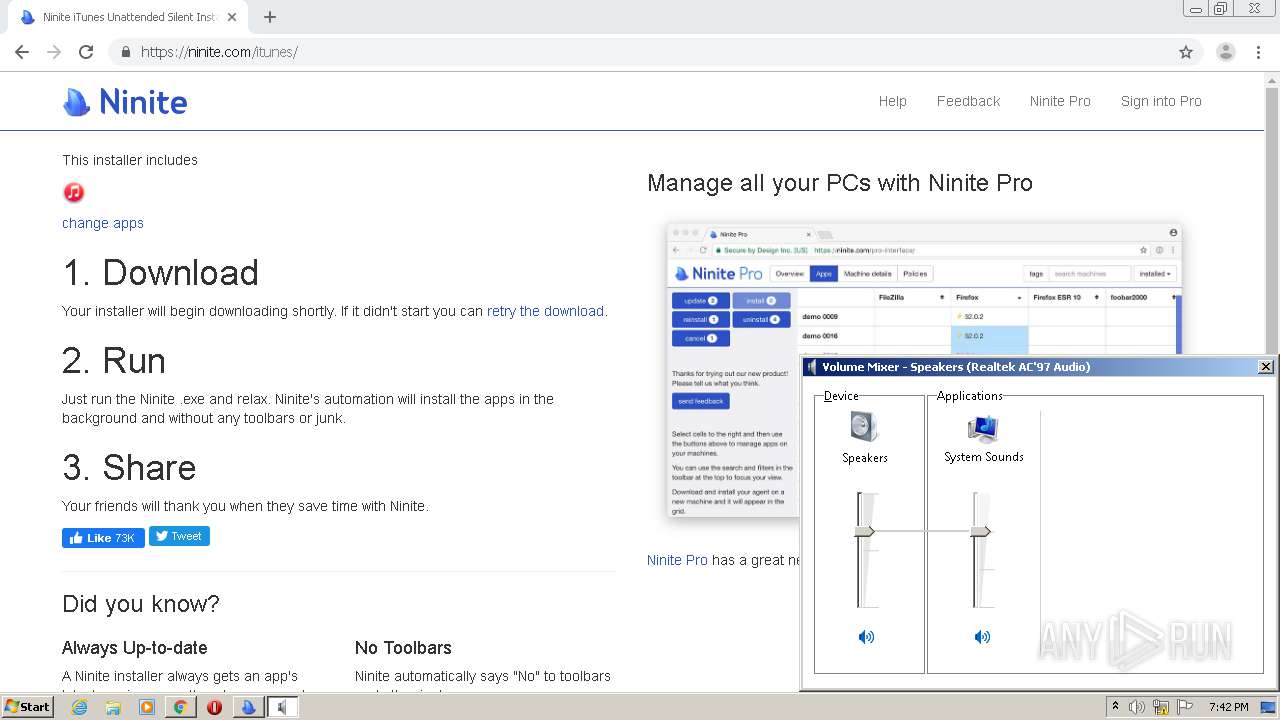This screenshot has width=1280, height=720.
Task: Select the Volume Mixer taskbar button
Action: (x=283, y=707)
